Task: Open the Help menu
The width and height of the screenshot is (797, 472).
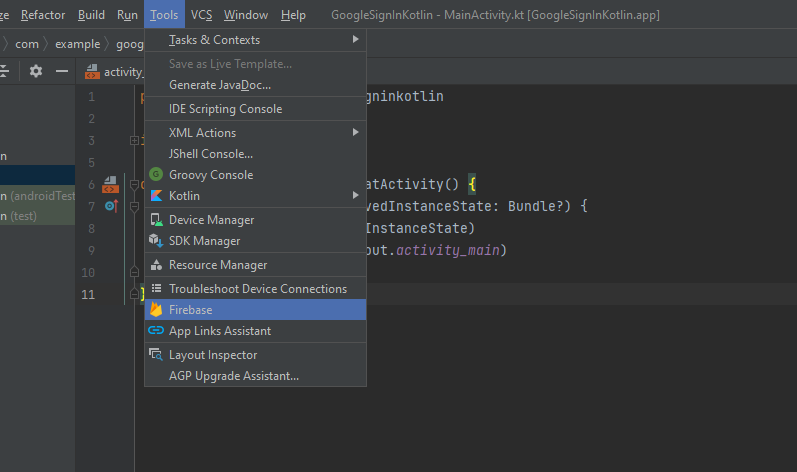Action: pyautogui.click(x=293, y=15)
